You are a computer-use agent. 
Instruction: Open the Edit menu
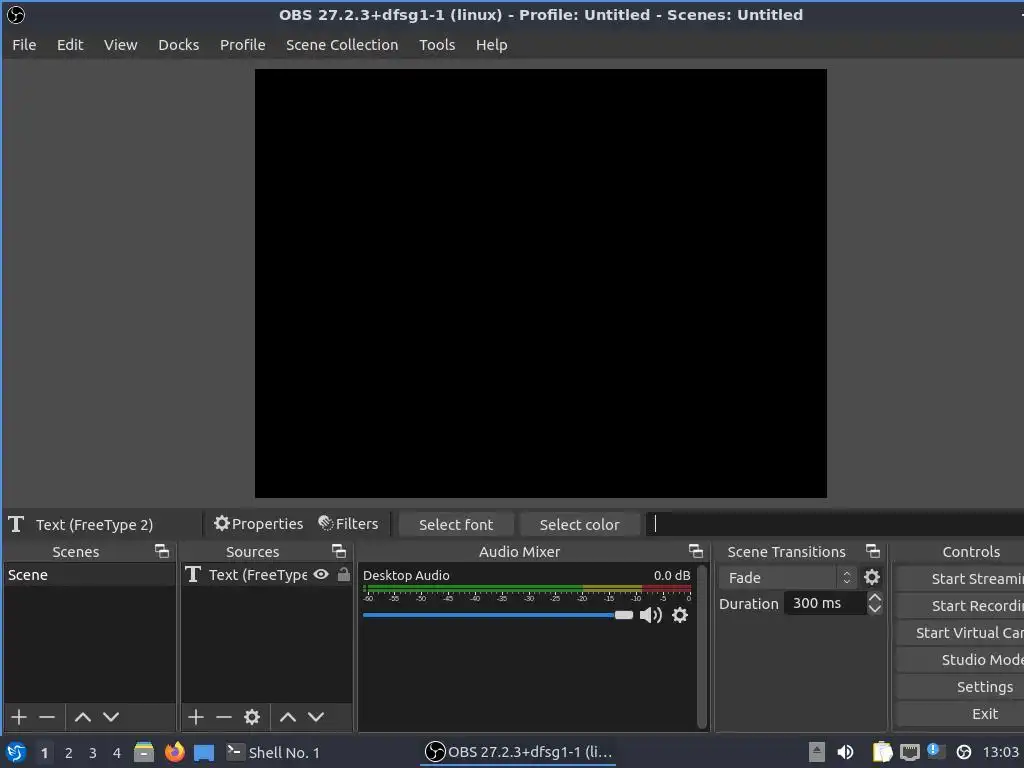[70, 45]
